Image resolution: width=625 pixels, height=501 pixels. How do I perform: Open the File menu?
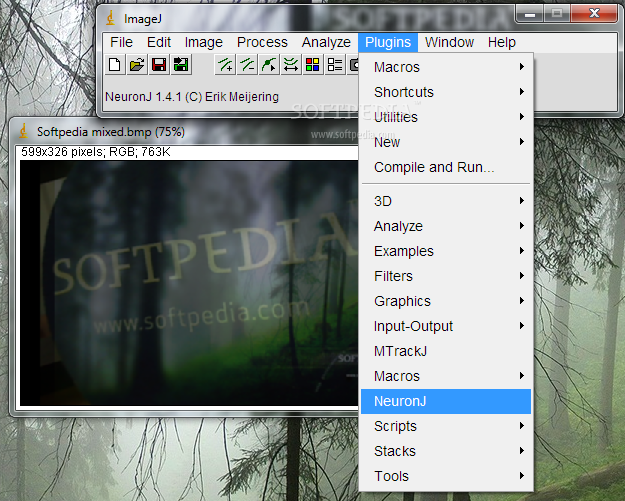(121, 42)
